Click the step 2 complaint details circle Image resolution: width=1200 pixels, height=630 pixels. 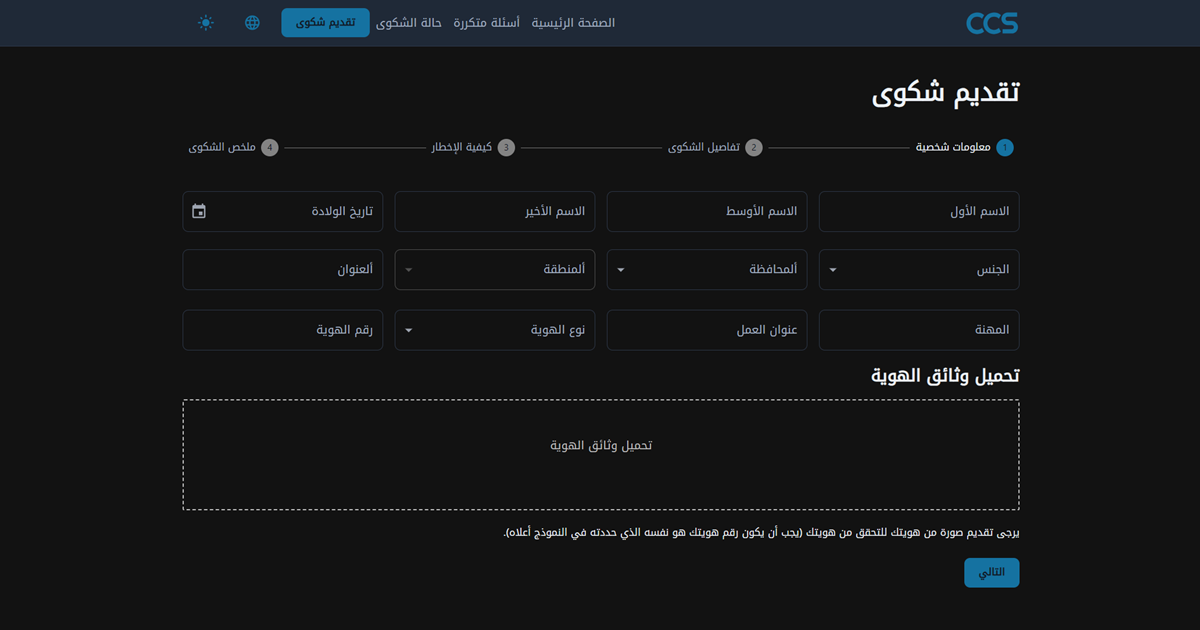[754, 148]
